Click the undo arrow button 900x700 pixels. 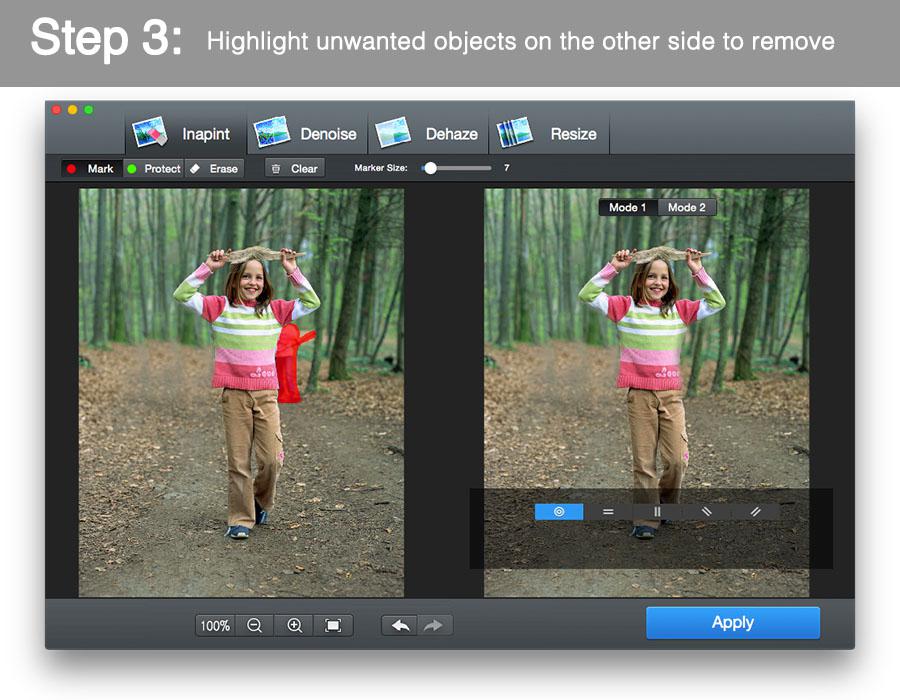(x=399, y=625)
